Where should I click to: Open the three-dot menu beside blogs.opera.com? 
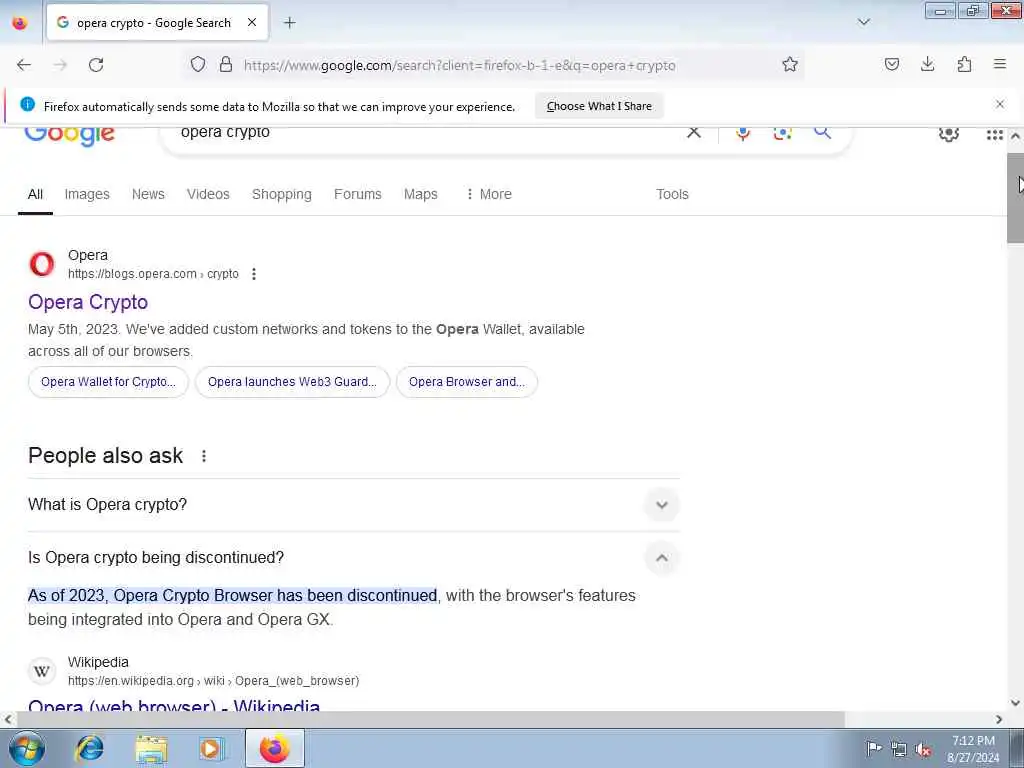[x=254, y=274]
